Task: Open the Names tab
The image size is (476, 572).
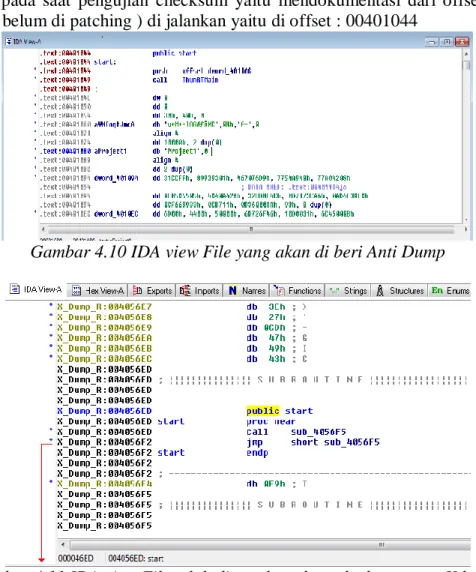Action: (x=246, y=291)
